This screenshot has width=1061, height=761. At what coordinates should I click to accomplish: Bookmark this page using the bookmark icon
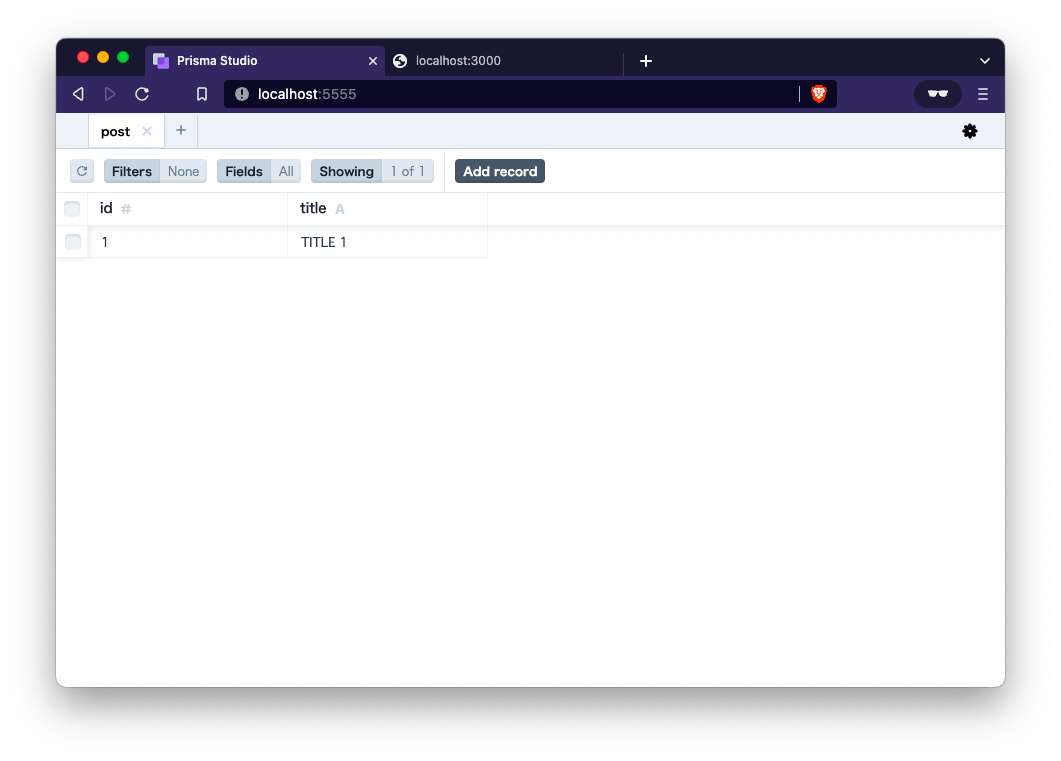(202, 94)
